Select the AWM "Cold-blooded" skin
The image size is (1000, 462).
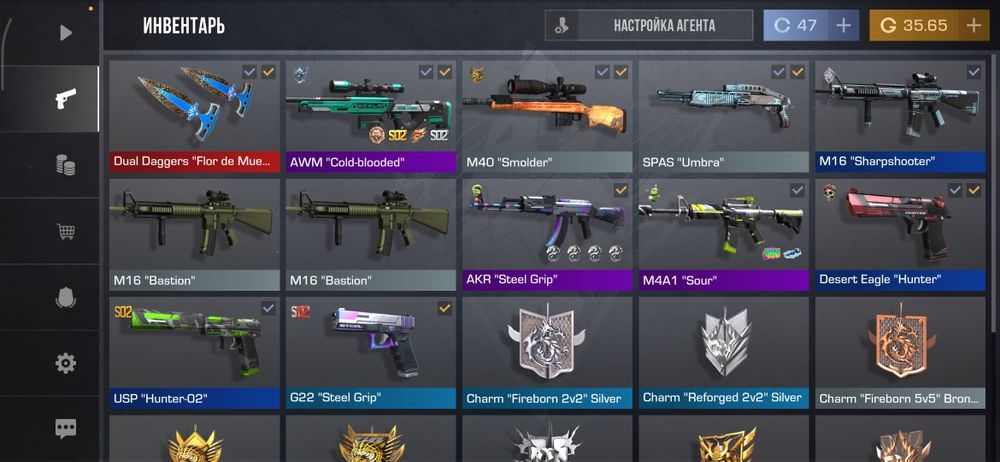(371, 117)
